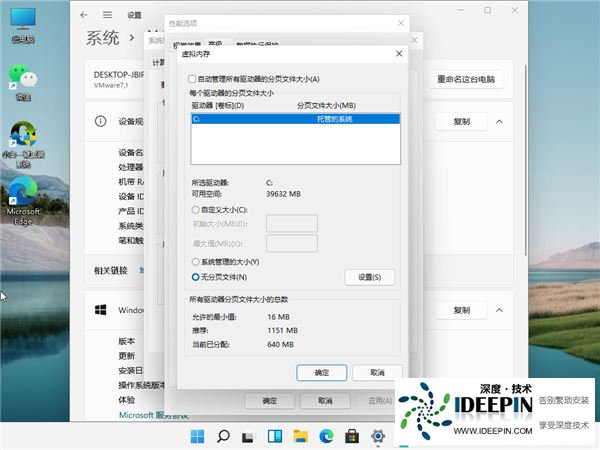Open taskbar Search magnifier
This screenshot has width=600, height=450.
pyautogui.click(x=223, y=436)
